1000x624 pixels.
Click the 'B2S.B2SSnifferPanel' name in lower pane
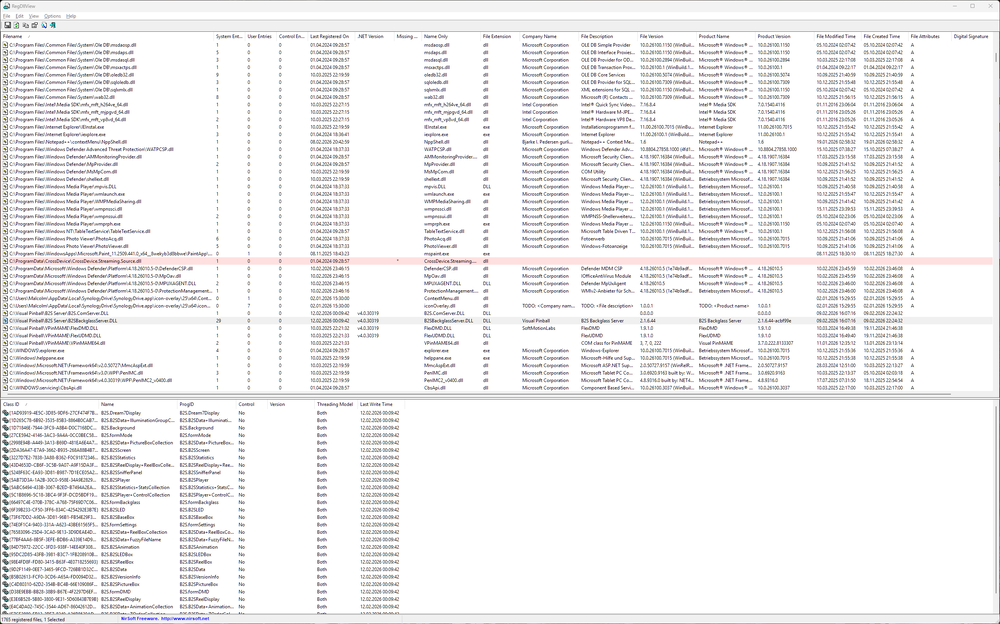point(121,472)
